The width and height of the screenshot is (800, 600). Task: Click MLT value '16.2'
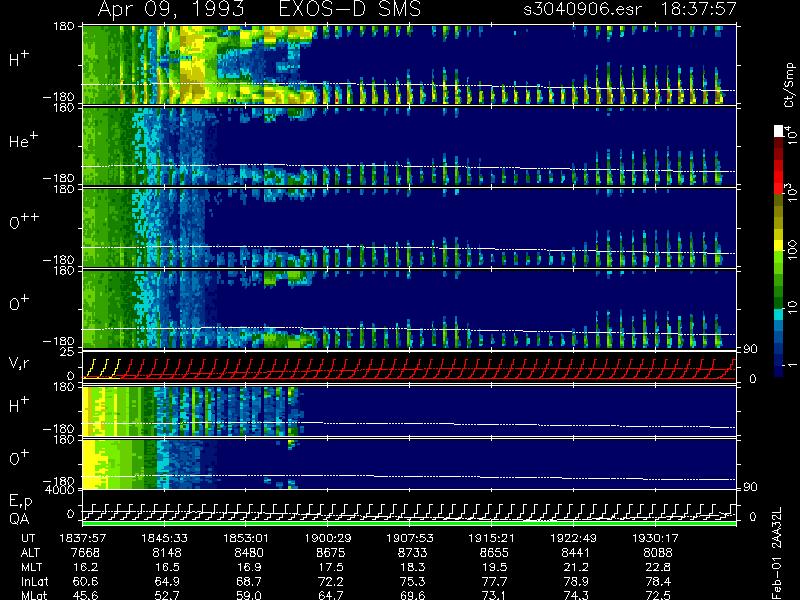(x=88, y=567)
